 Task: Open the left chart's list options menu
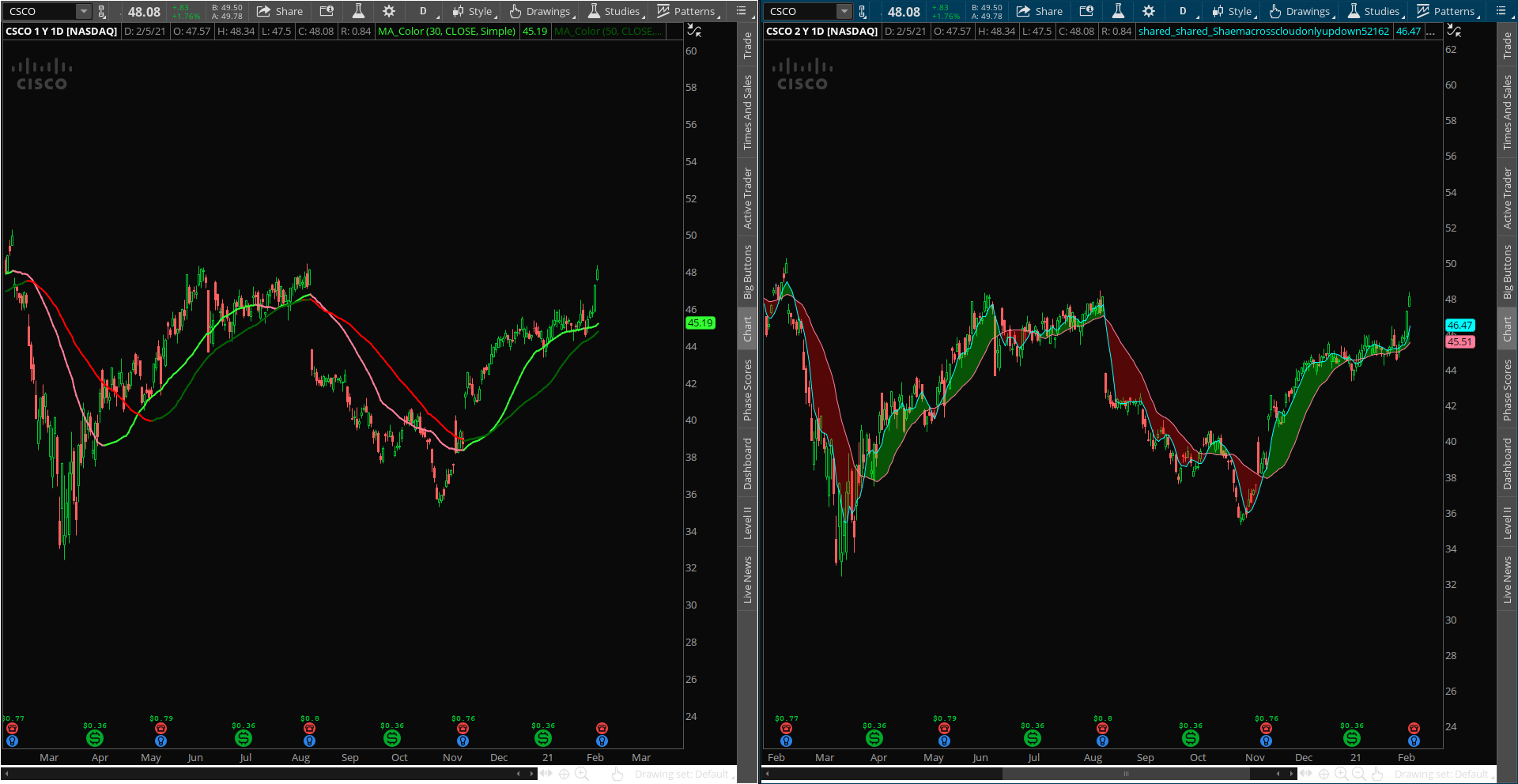pos(741,11)
